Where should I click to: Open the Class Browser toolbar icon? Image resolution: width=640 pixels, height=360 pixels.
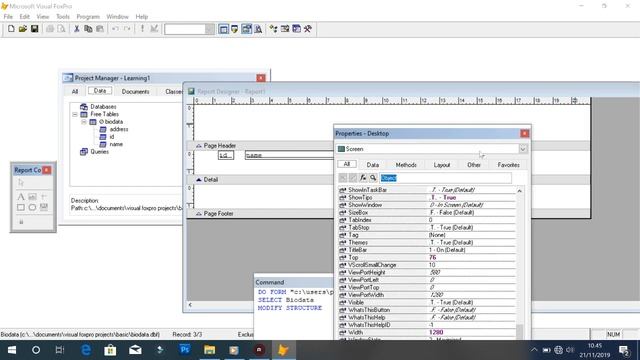pyautogui.click(x=273, y=29)
